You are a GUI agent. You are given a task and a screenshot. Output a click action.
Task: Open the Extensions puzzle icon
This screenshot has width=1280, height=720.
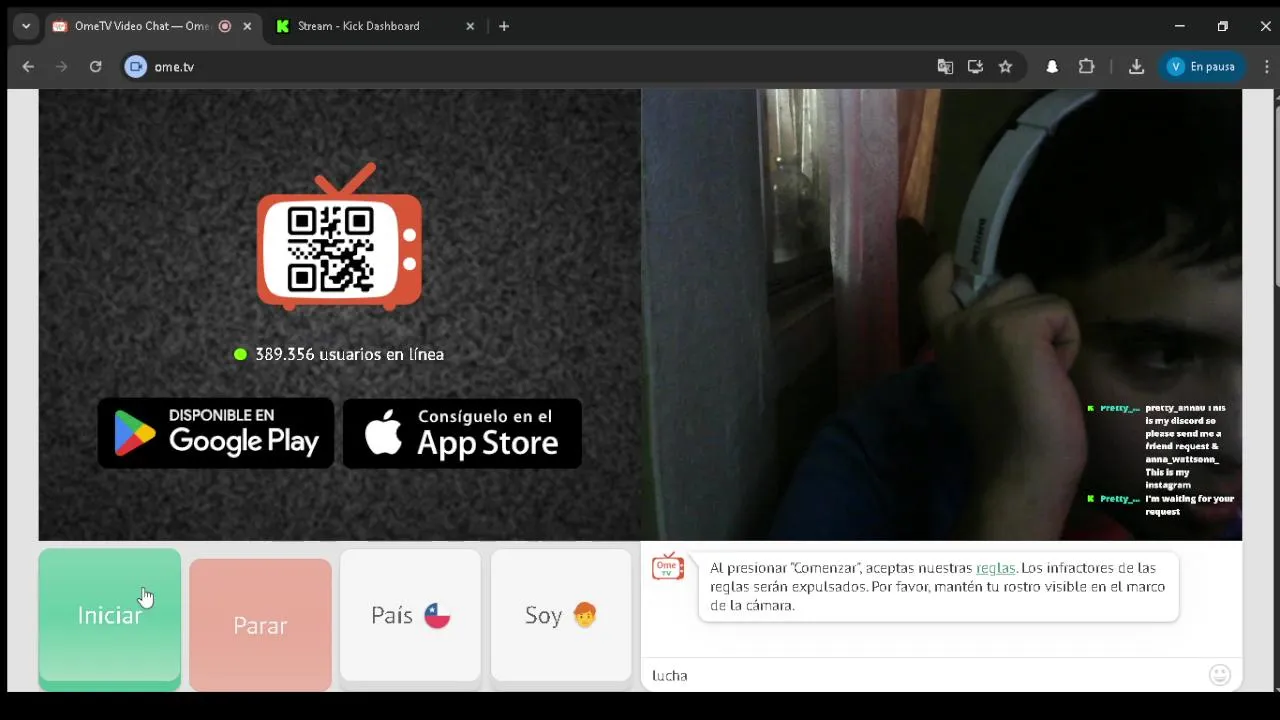[1087, 67]
